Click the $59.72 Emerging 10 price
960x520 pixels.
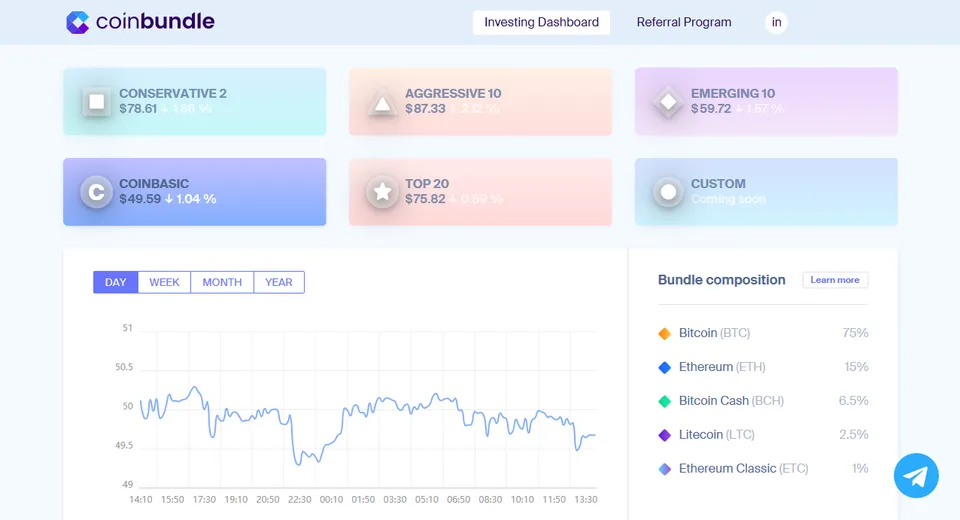711,109
